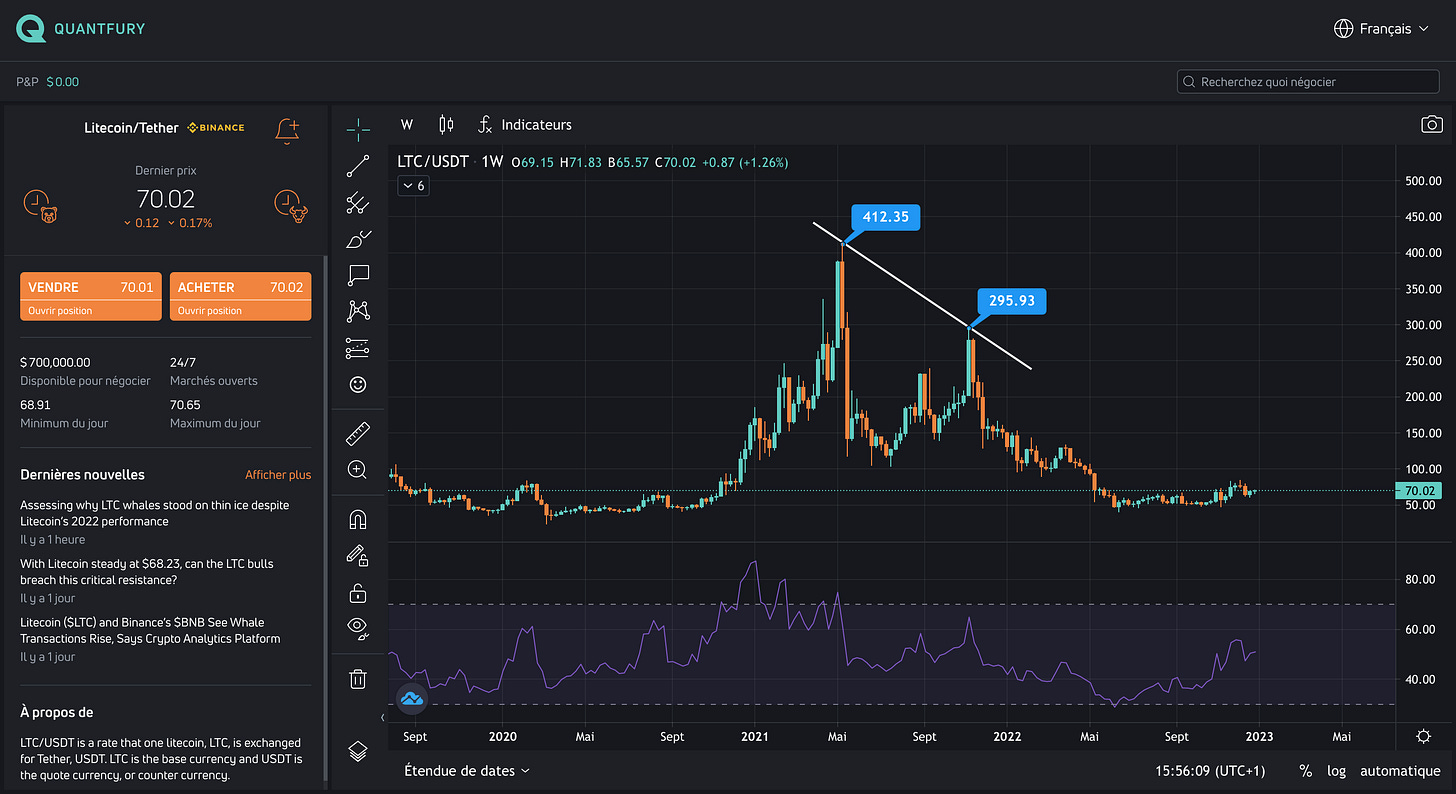Activate the zoom in tool

tap(358, 469)
